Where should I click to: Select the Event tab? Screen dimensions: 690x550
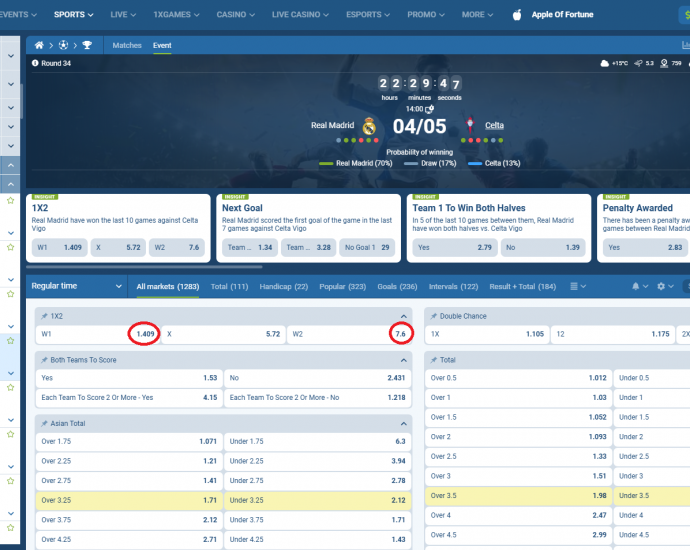point(162,45)
